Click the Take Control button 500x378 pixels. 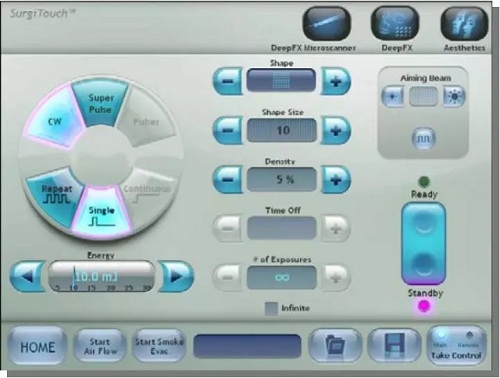(456, 345)
